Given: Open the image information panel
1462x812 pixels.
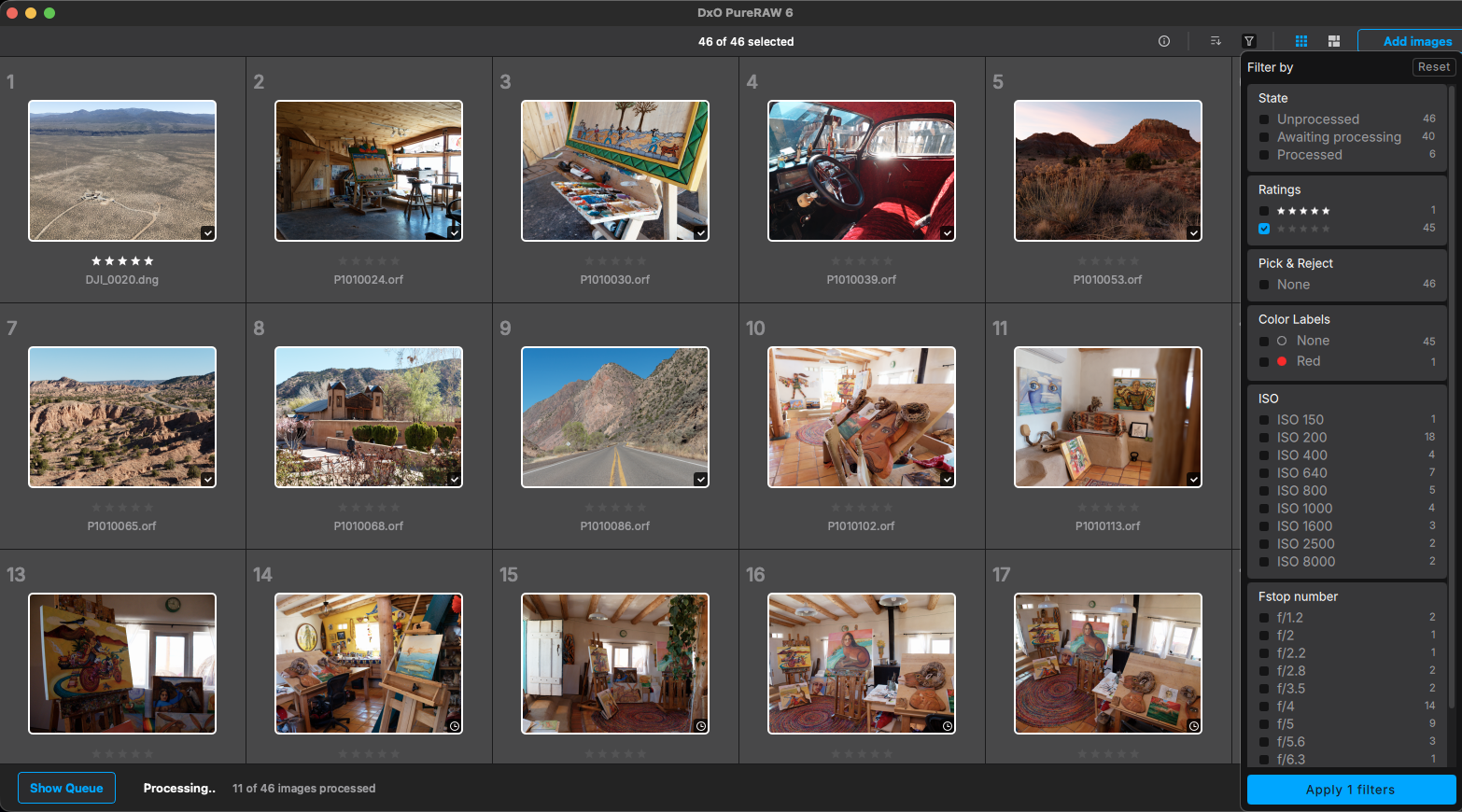Looking at the screenshot, I should coord(1163,41).
